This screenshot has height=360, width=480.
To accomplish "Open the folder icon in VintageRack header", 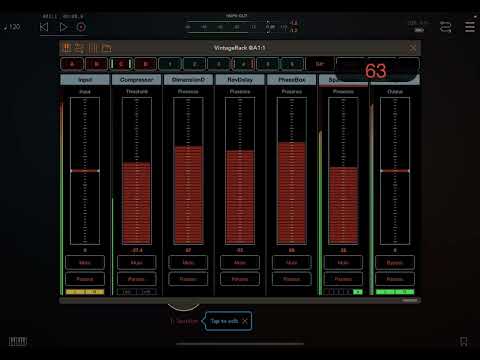I will (107, 48).
